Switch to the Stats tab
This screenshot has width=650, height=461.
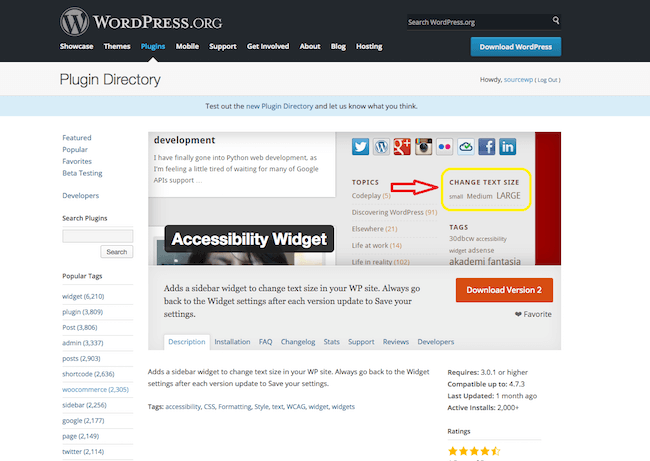331,342
